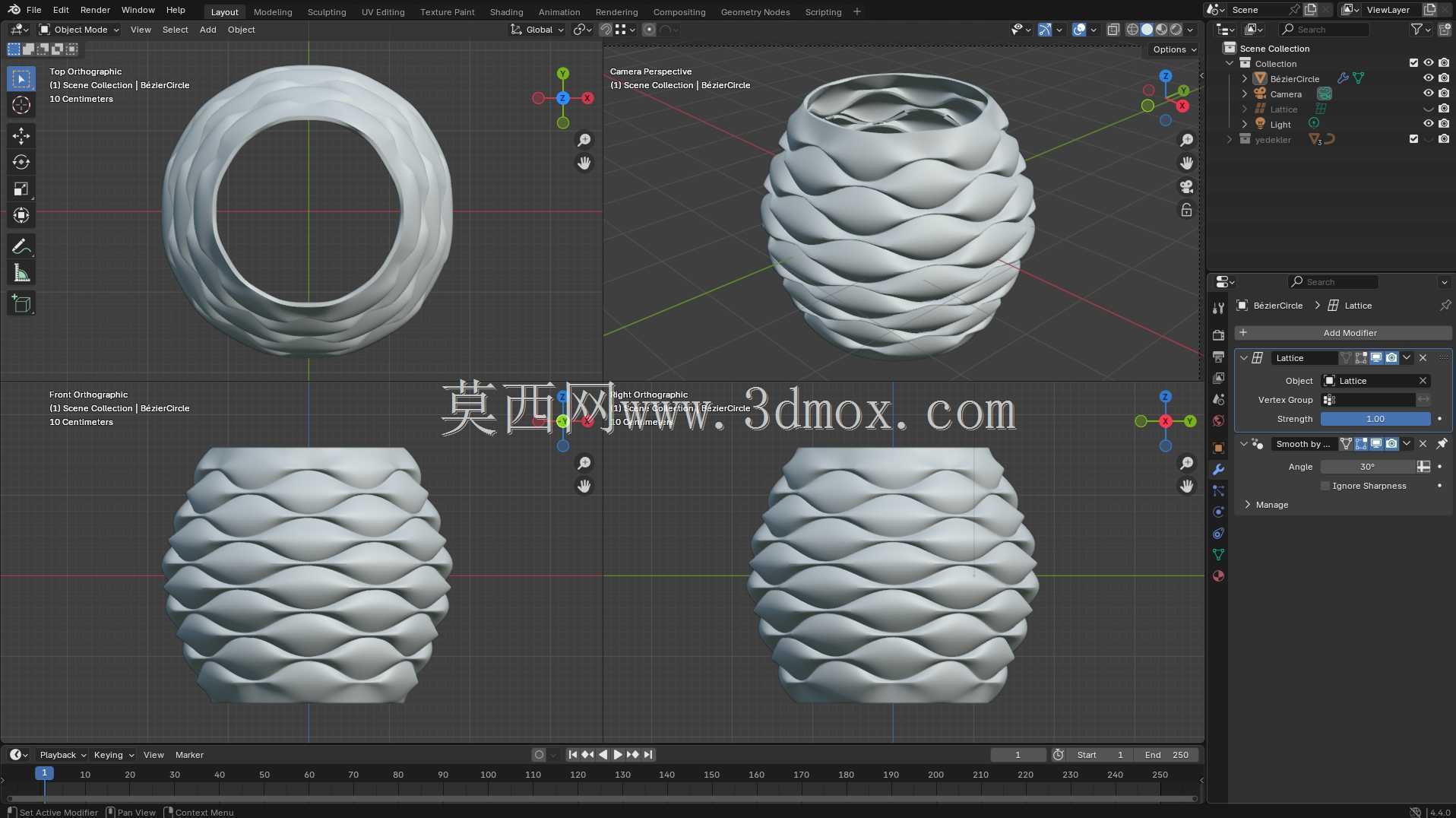Screen dimensions: 1456x818
Task: Collapse the Collection tree item
Action: tap(1230, 64)
